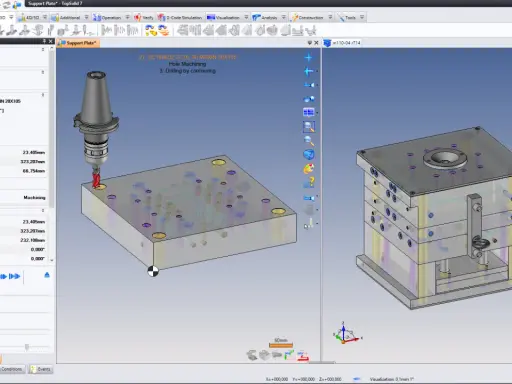Click the red Z plane icon at viewport bottom
Screen dimensions: 512x384
pos(303,356)
